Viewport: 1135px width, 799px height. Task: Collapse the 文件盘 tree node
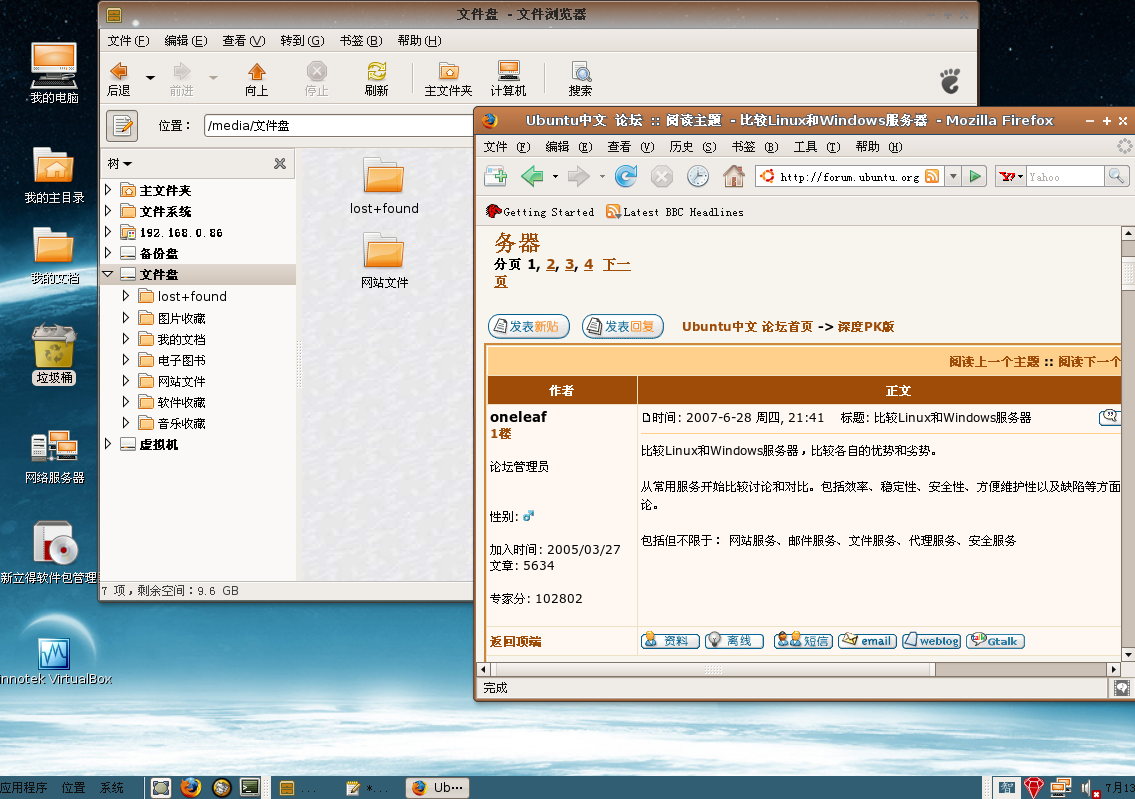[108, 274]
